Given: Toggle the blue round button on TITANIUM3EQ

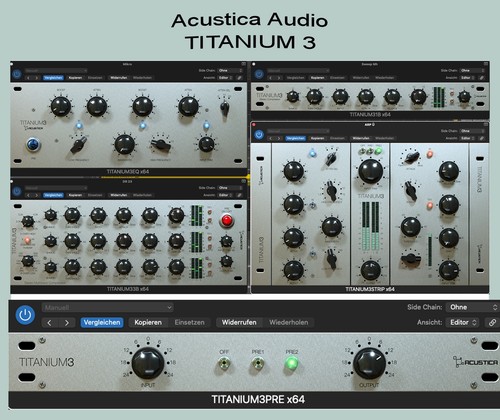Looking at the screenshot, I should pyautogui.click(x=33, y=144).
